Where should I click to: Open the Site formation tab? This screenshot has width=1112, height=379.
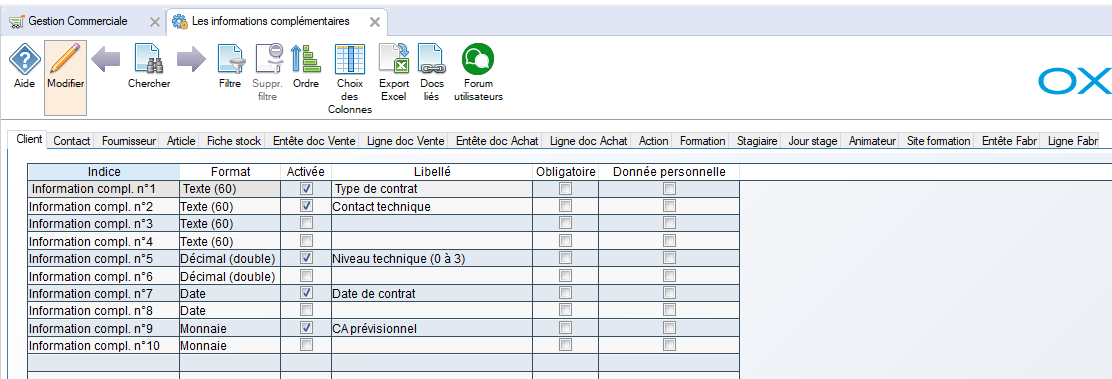(938, 141)
